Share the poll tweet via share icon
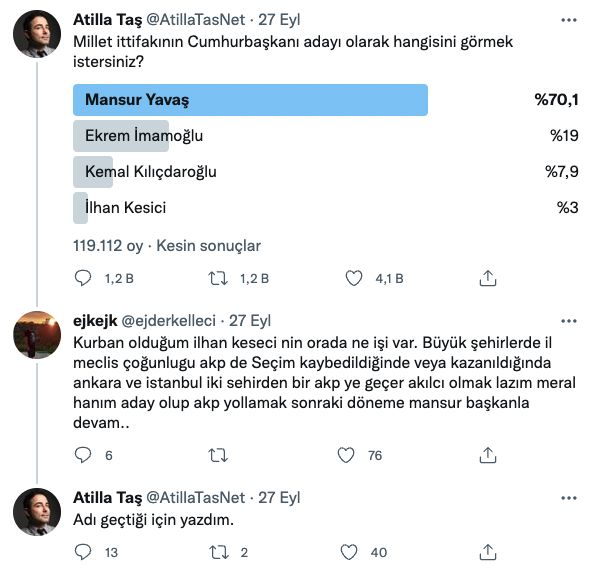Screen dimensions: 591x570 488,278
